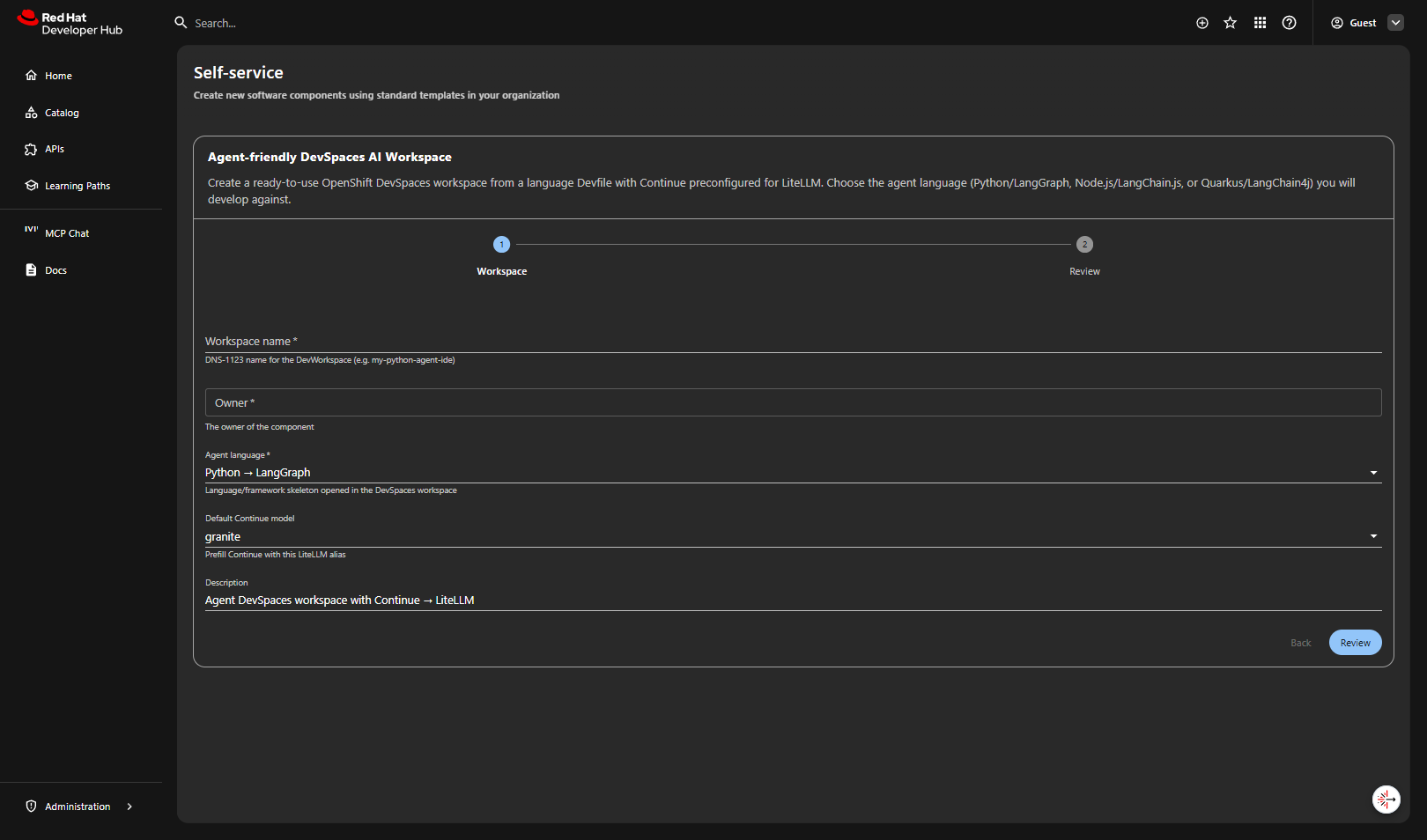Open the create plus-circle icon
The image size is (1427, 840).
tap(1202, 23)
